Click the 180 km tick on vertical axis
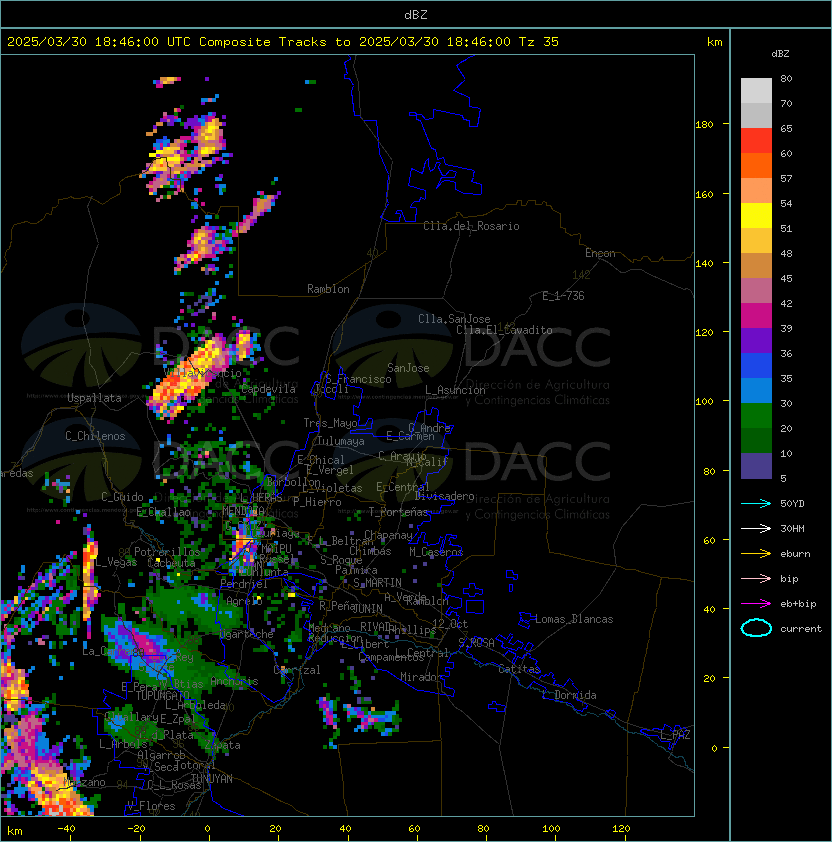This screenshot has width=832, height=842. (704, 125)
